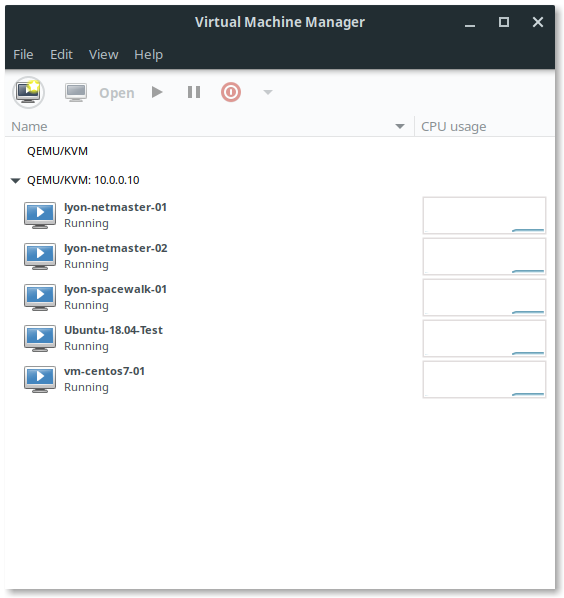Click the monitor icon beside Open
564x598 pixels.
[76, 92]
